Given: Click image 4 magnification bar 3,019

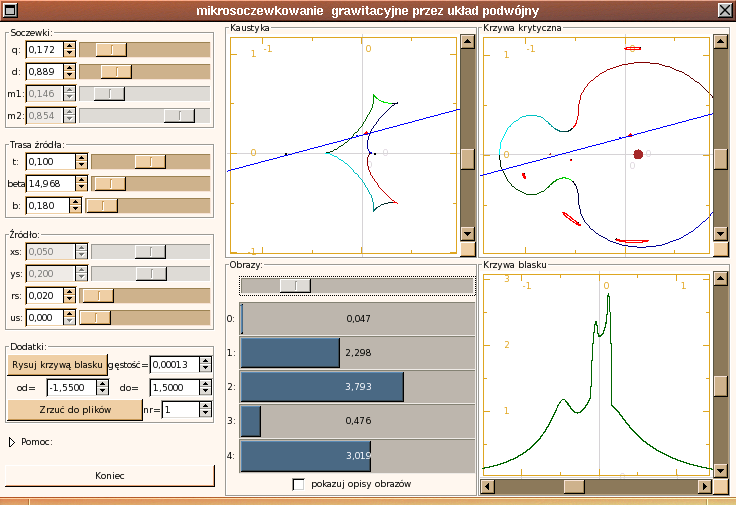Looking at the screenshot, I should (358, 455).
